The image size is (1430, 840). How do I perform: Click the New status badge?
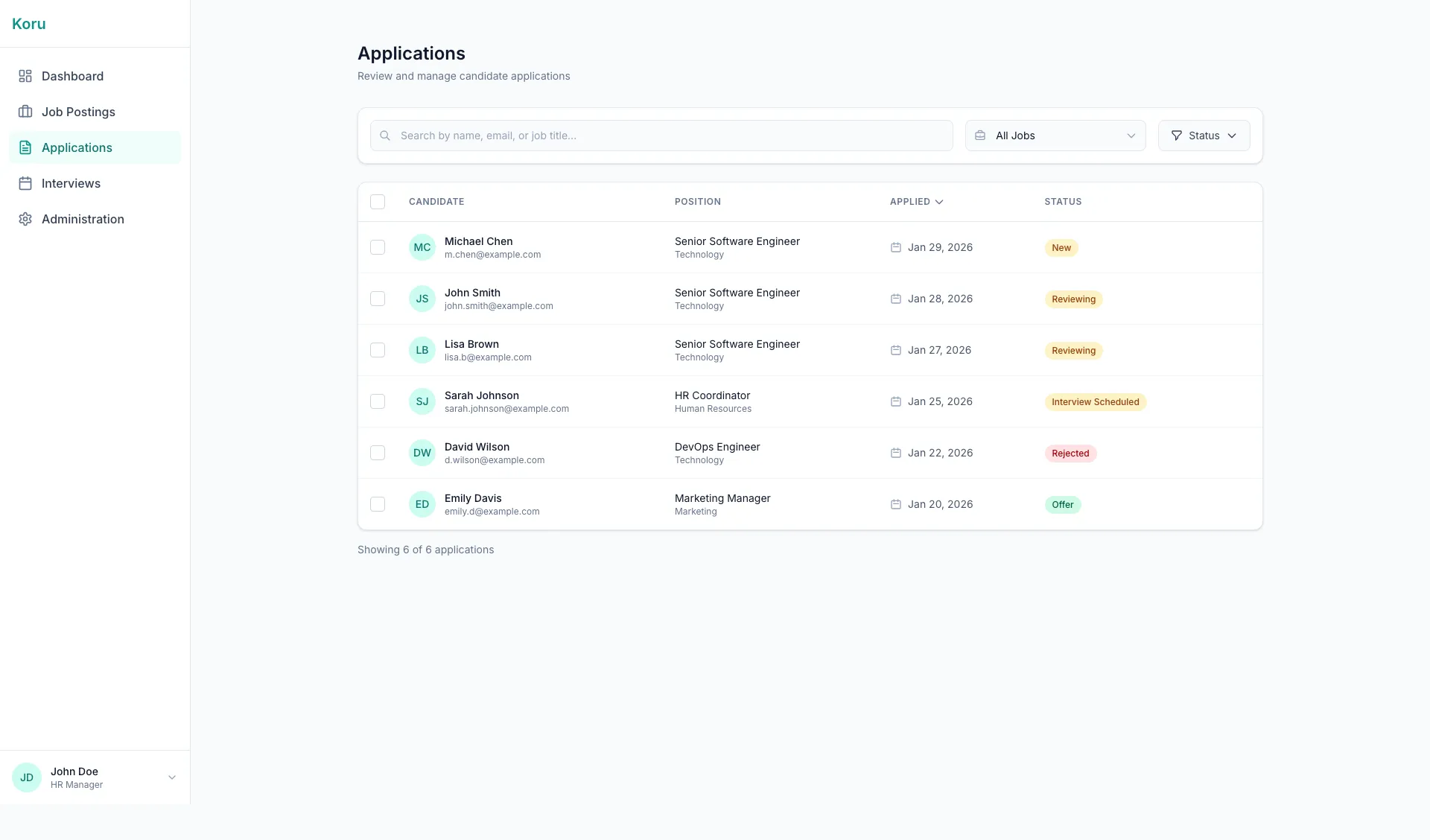point(1061,248)
